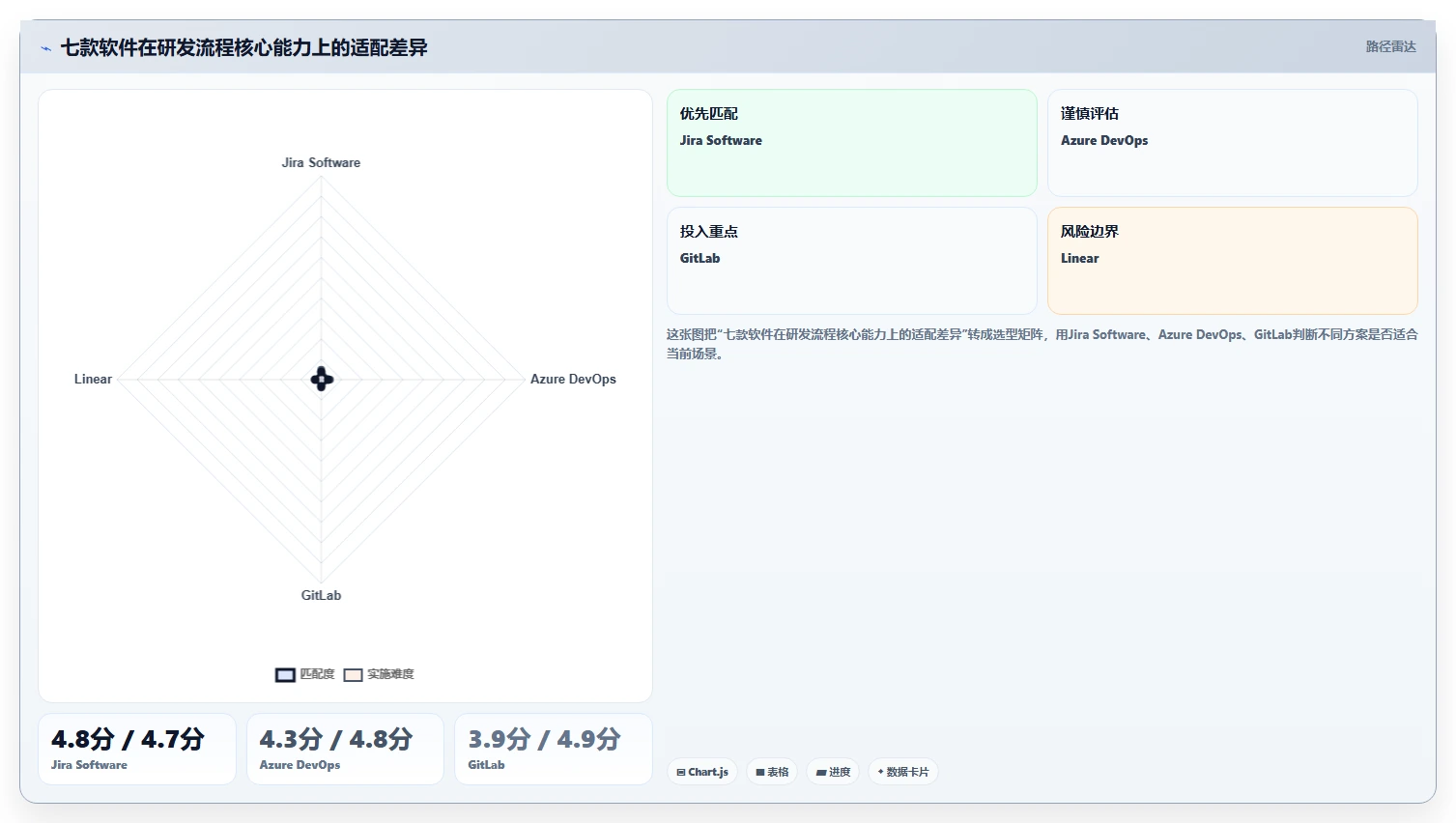Toggle the 匹配度 legend item
The width and height of the screenshot is (1456, 823).
pyautogui.click(x=305, y=674)
